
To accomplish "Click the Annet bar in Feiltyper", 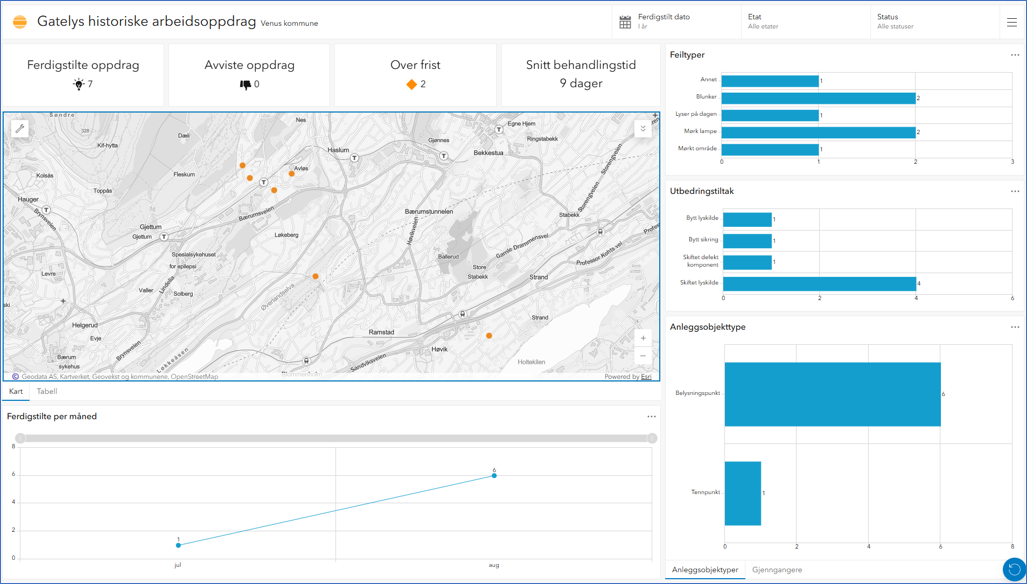I will [x=770, y=81].
